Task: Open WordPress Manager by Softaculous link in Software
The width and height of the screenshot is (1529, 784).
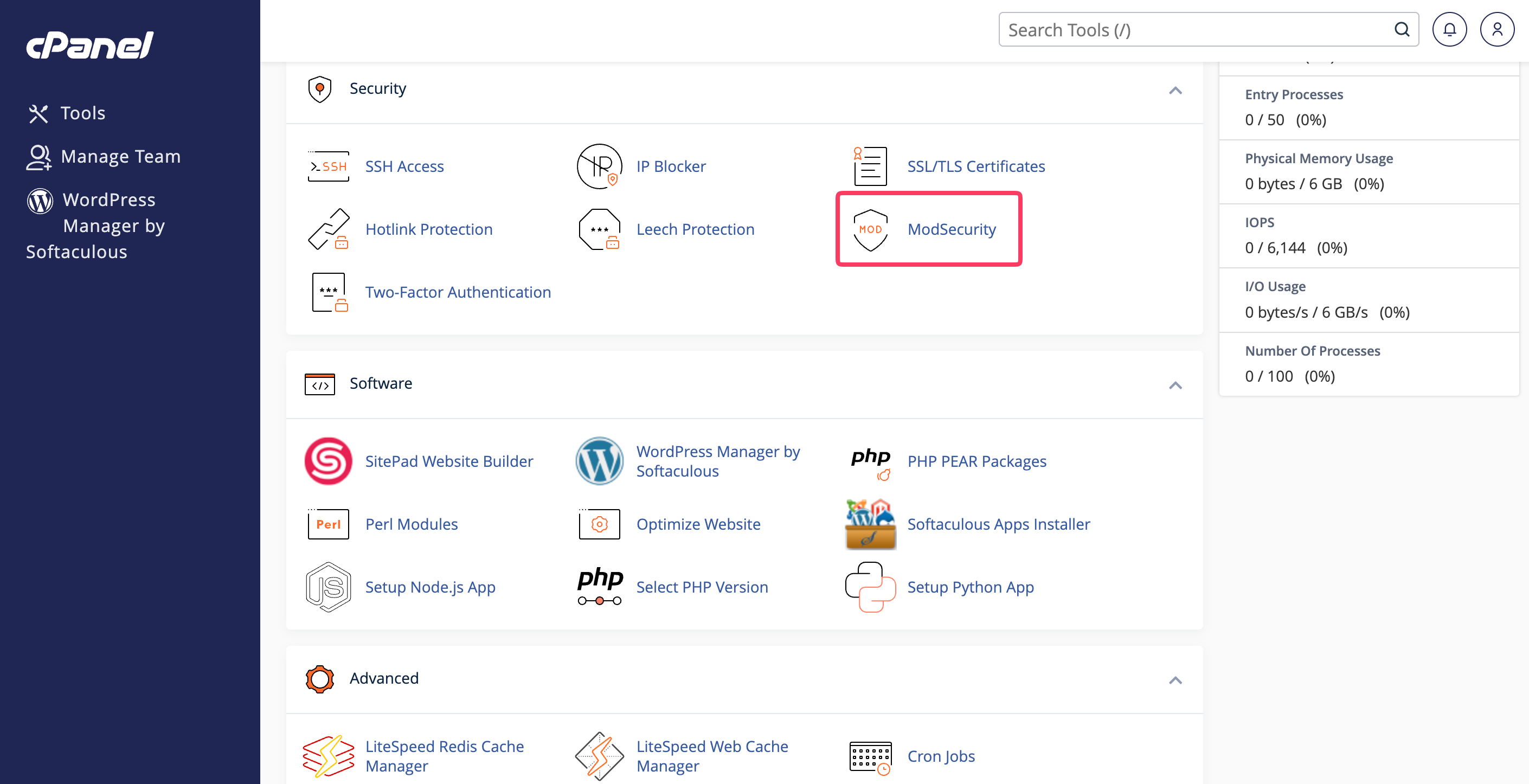Action: pos(718,461)
